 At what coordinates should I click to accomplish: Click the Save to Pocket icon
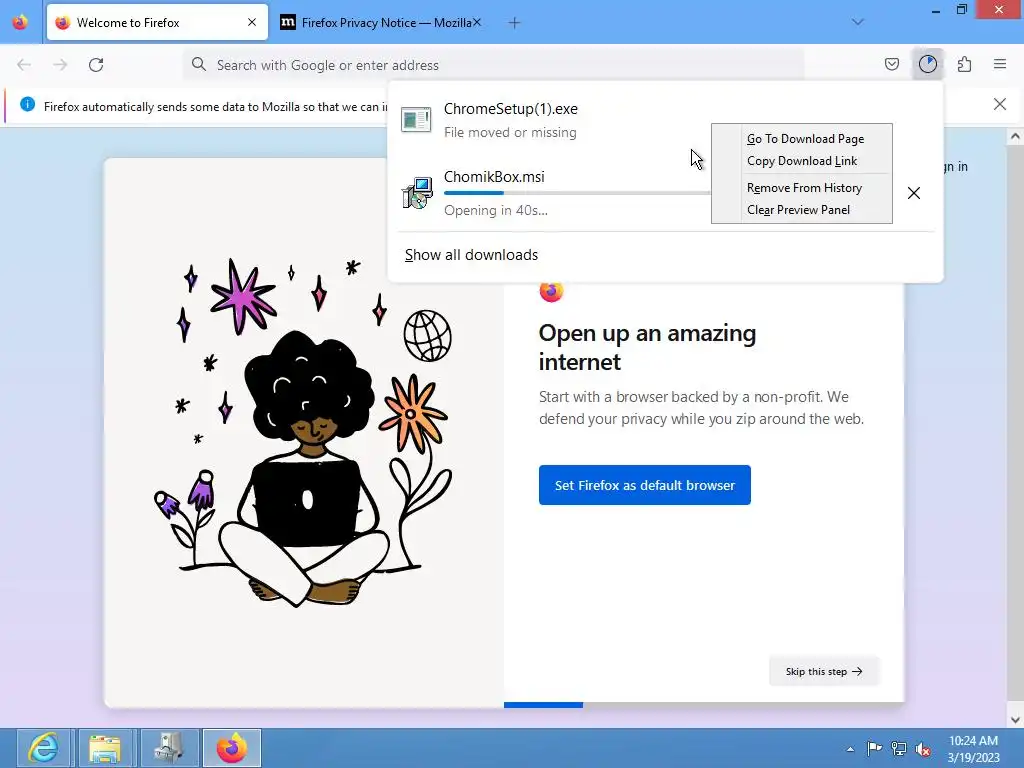point(891,64)
